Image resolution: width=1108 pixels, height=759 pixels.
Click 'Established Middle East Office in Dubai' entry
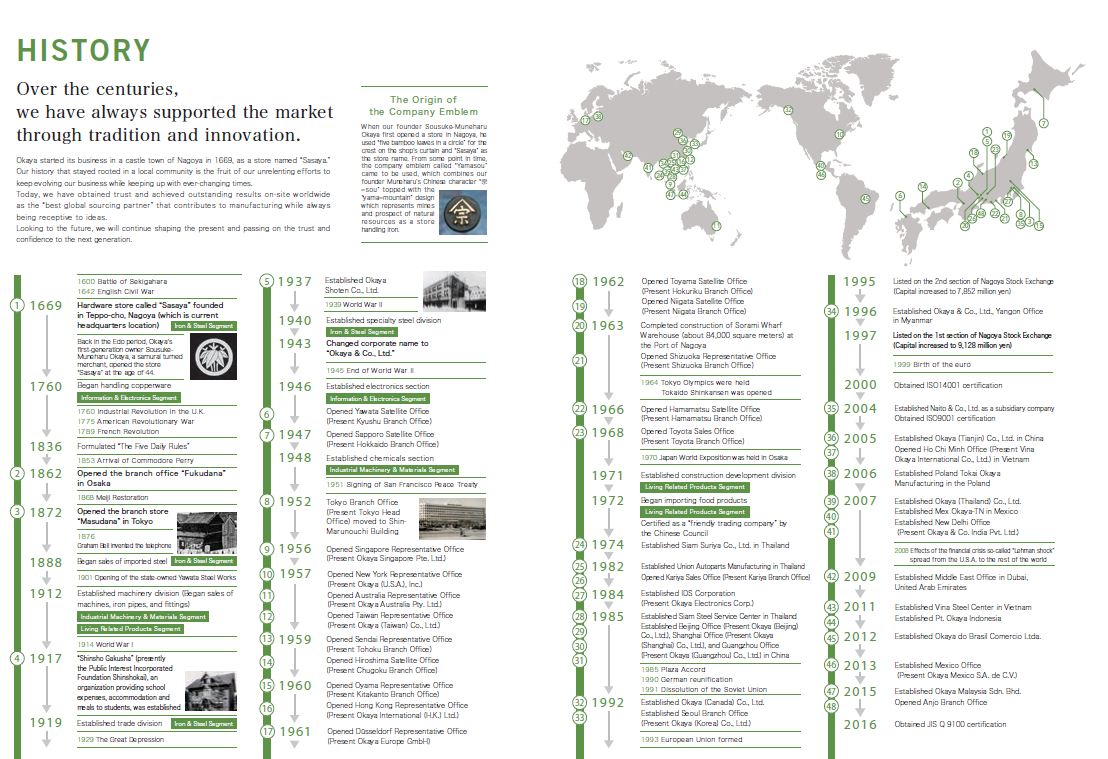pos(961,582)
